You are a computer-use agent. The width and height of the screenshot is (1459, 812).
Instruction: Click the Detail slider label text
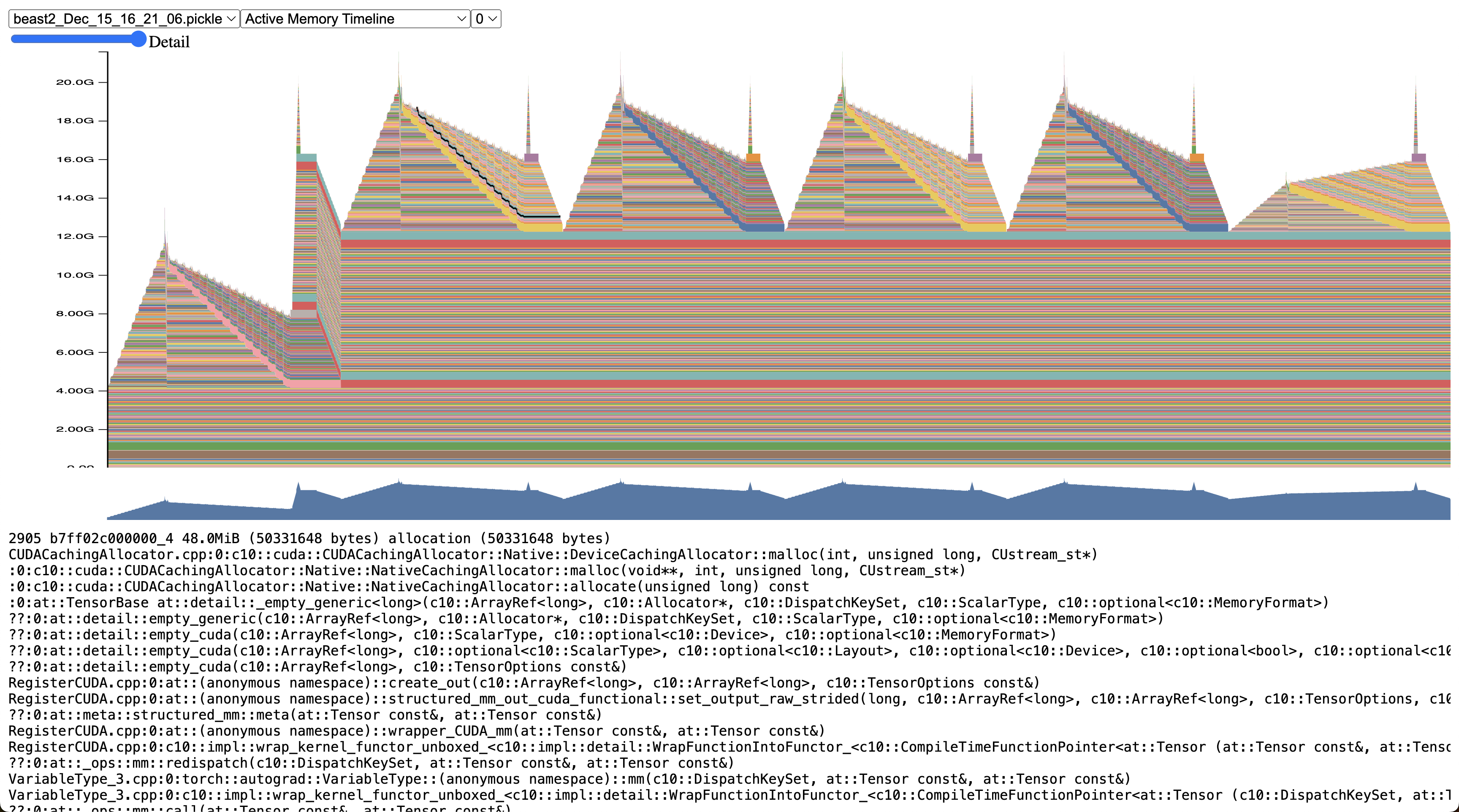[x=169, y=42]
